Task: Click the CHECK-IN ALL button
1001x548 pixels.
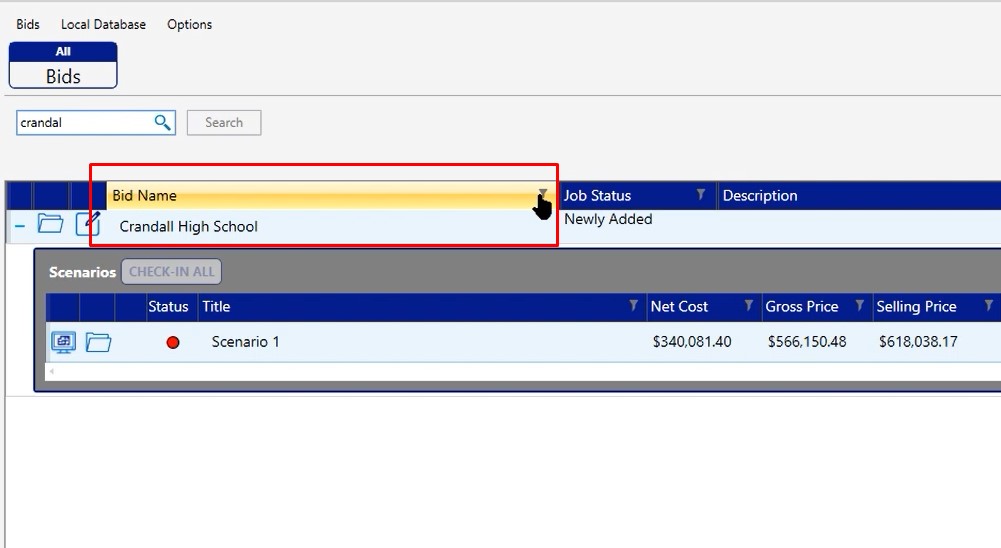Action: (171, 271)
